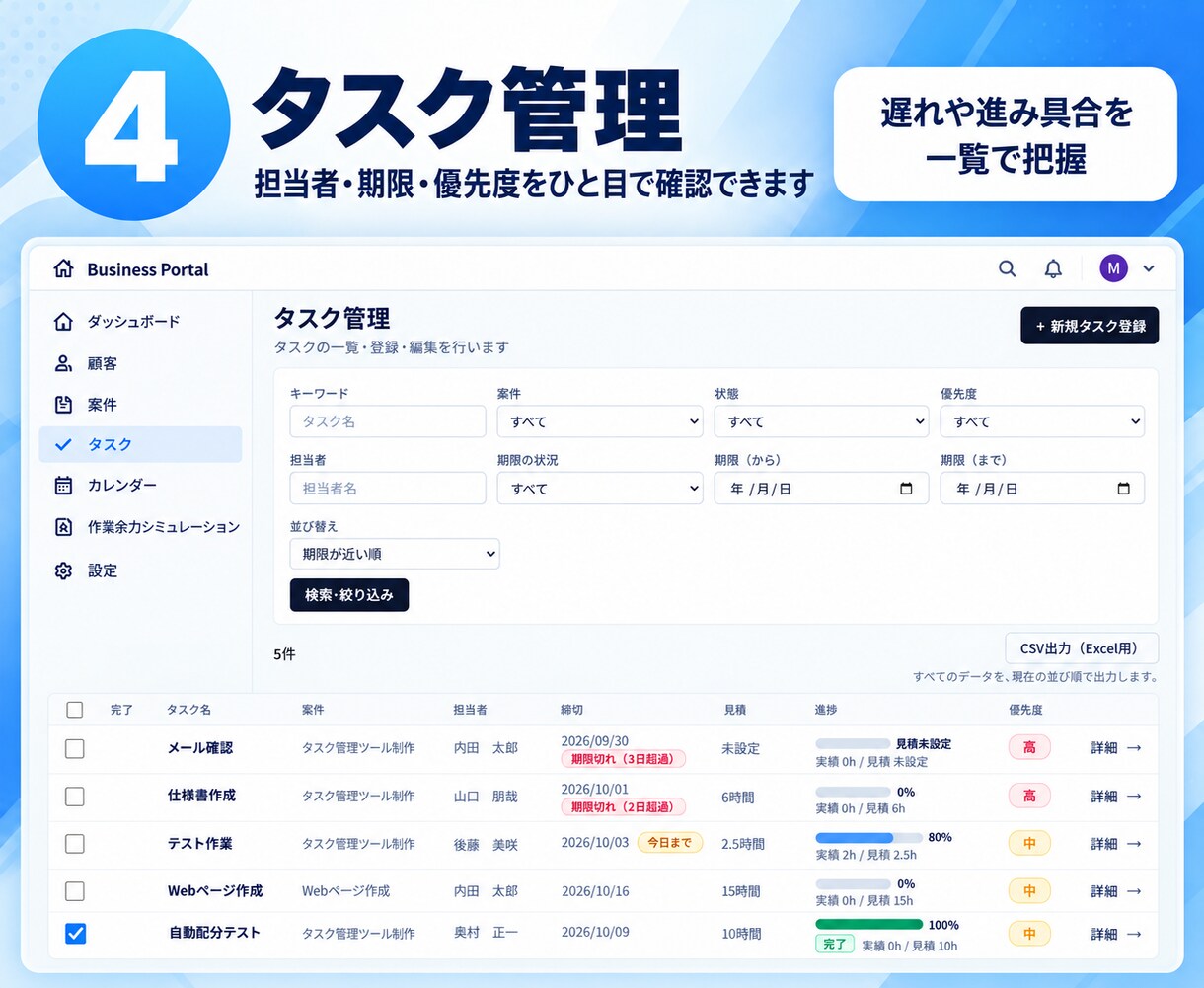Click 完了 badge in 自動配分テスト row
The width and height of the screenshot is (1204, 988).
click(x=835, y=945)
